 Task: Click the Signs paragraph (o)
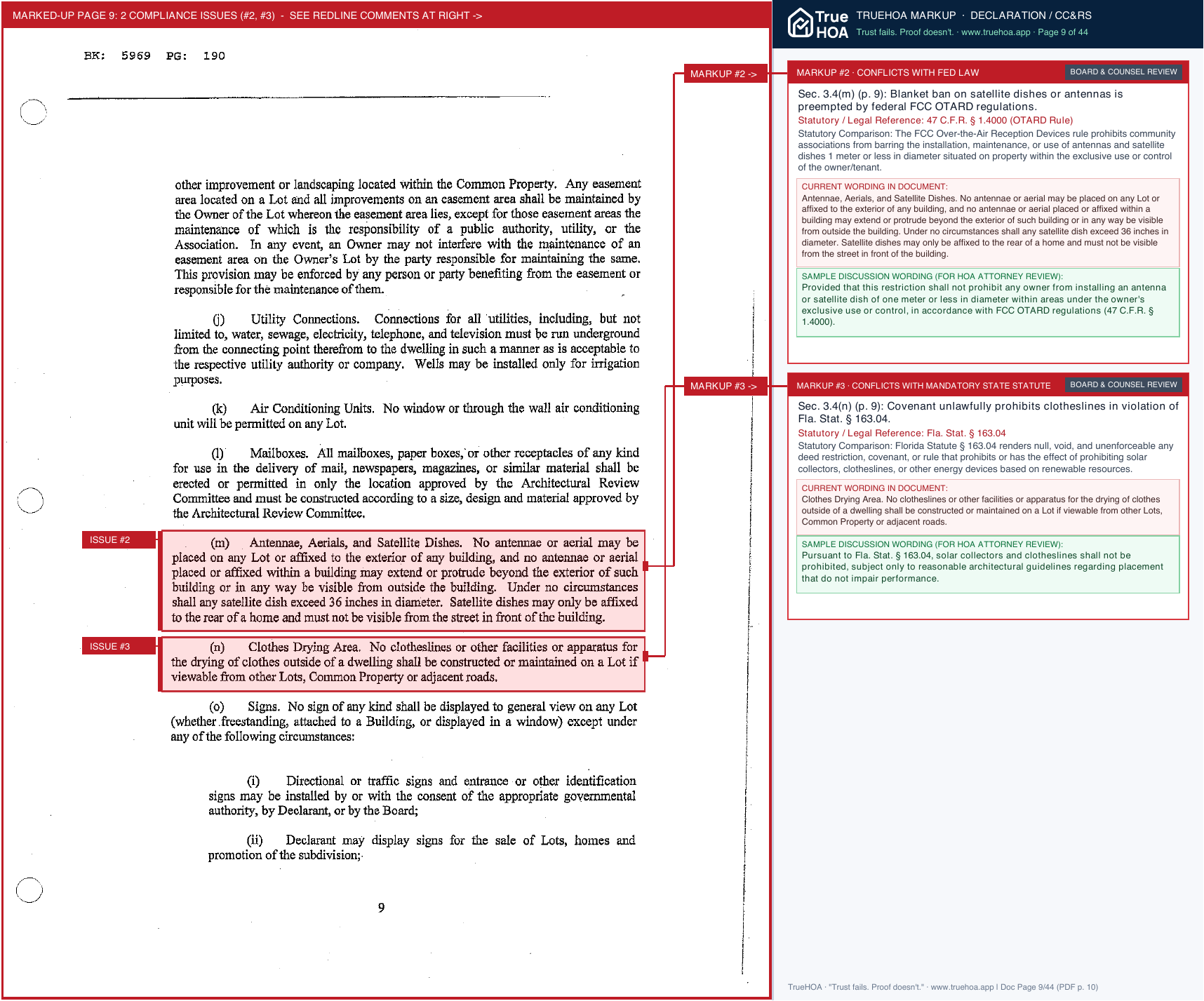coord(403,721)
